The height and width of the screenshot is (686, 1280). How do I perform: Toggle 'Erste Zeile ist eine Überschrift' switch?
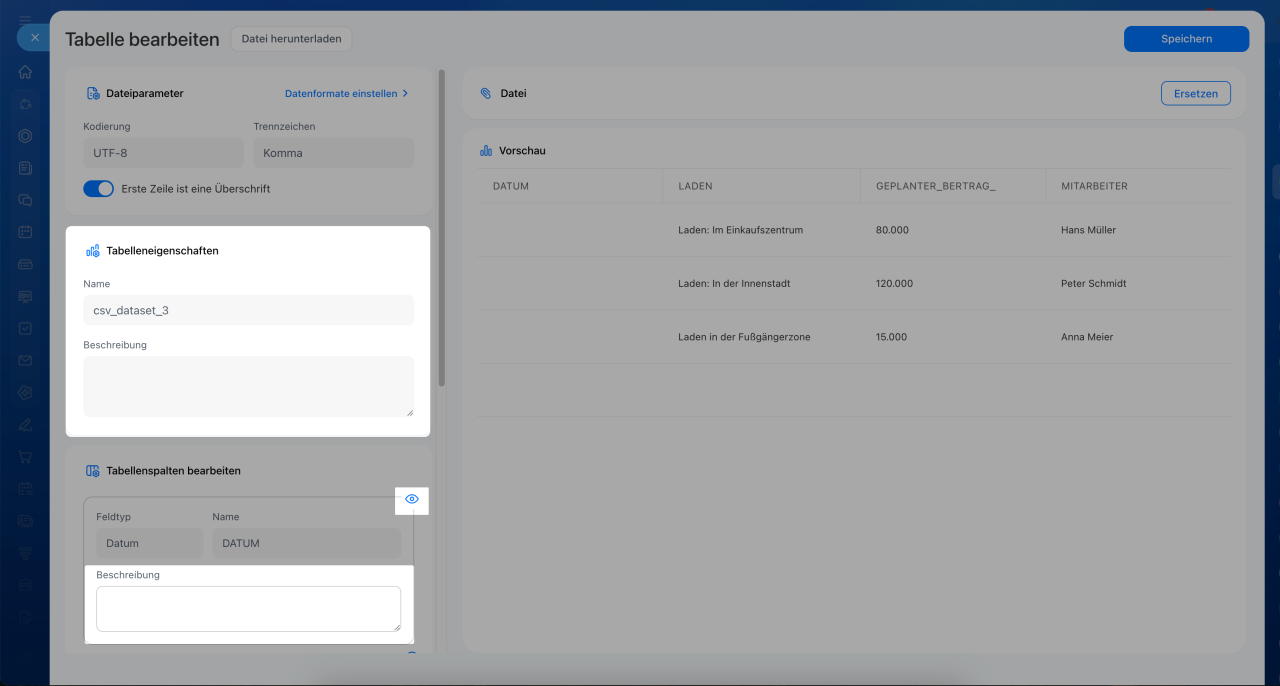98,188
